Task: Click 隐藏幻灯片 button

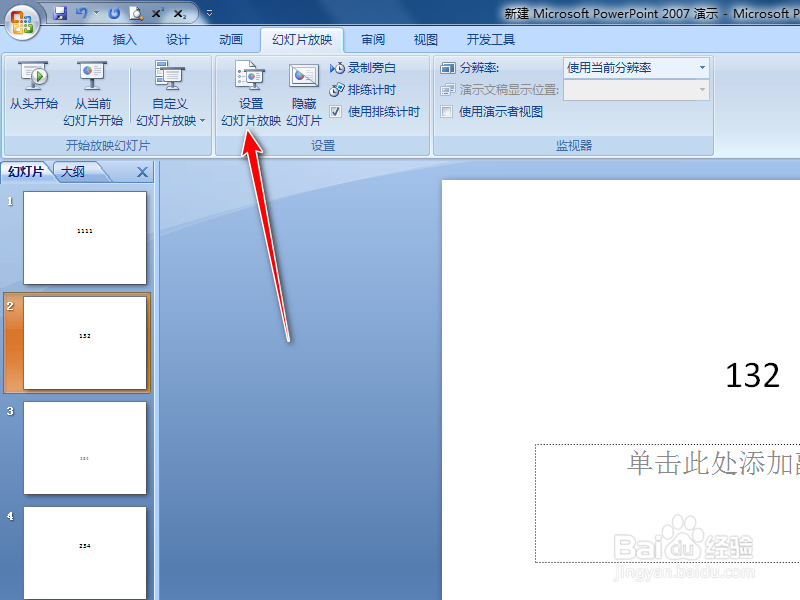Action: click(304, 94)
